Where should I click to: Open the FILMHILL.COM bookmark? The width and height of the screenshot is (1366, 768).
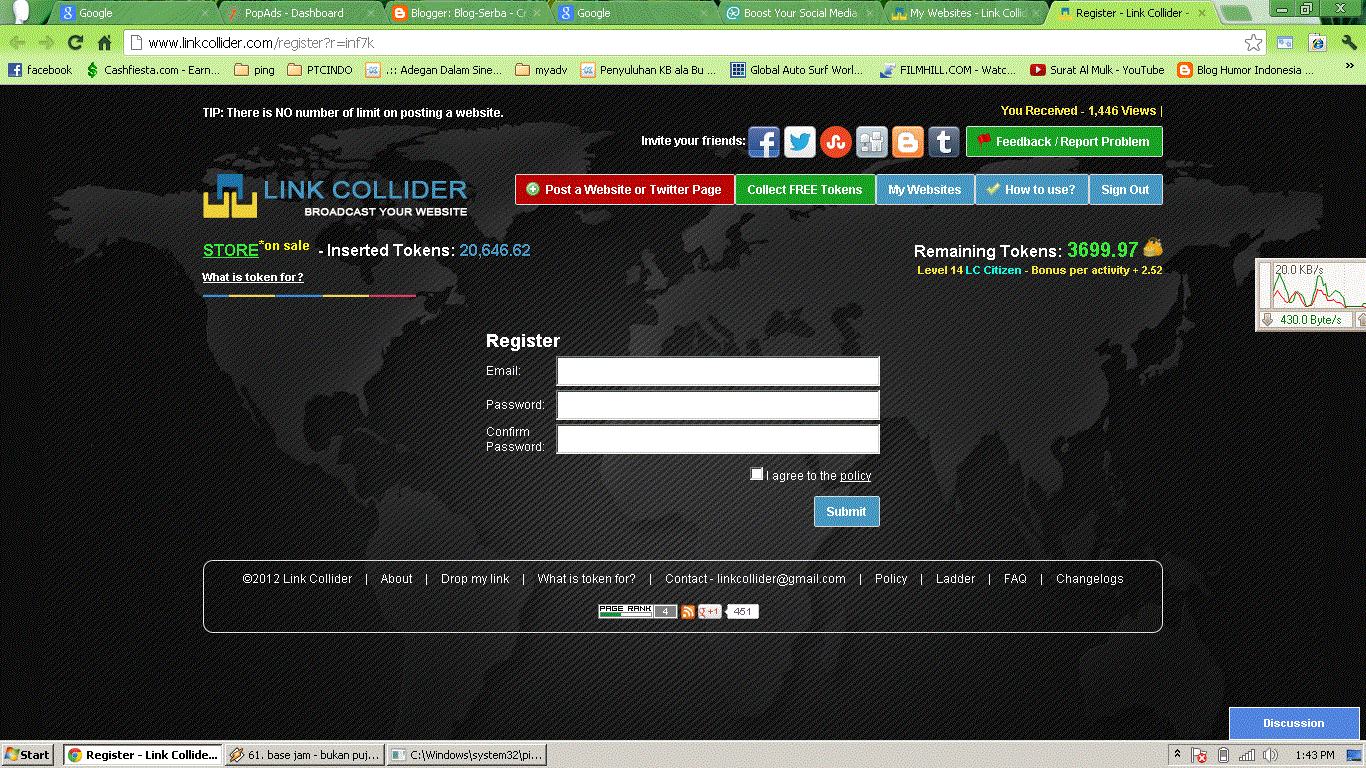tap(948, 70)
